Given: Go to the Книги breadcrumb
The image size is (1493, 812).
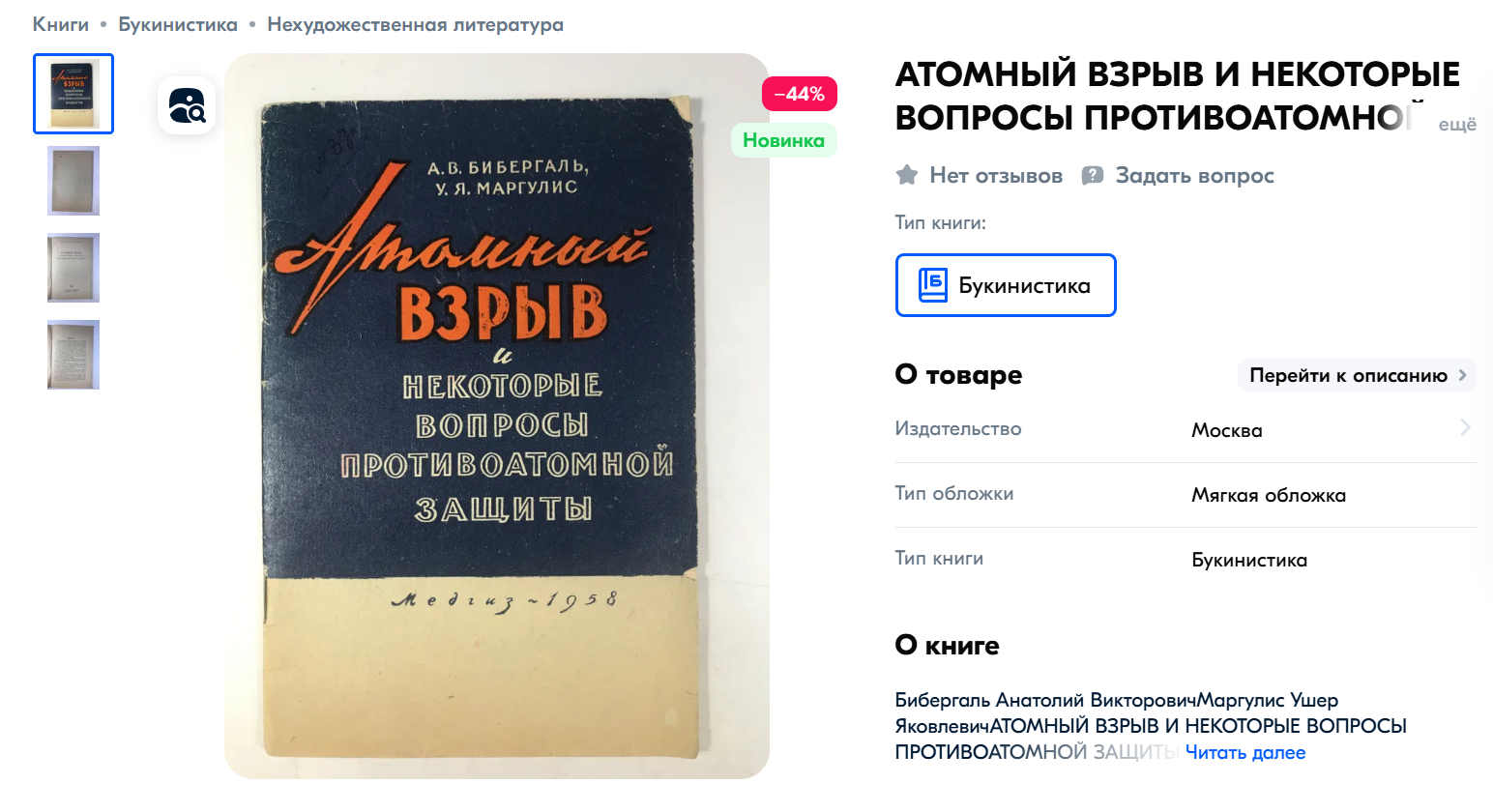Looking at the screenshot, I should click(x=61, y=24).
